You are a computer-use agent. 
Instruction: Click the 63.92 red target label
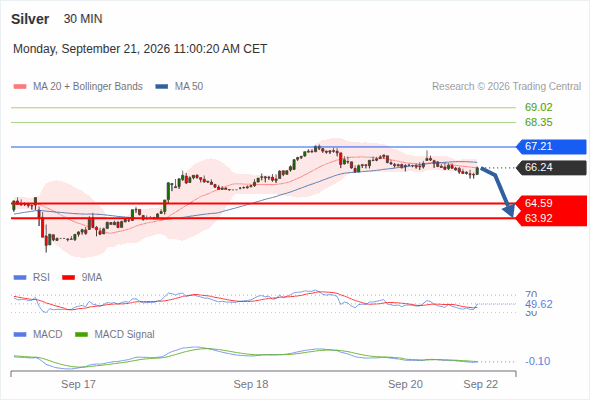[538, 218]
